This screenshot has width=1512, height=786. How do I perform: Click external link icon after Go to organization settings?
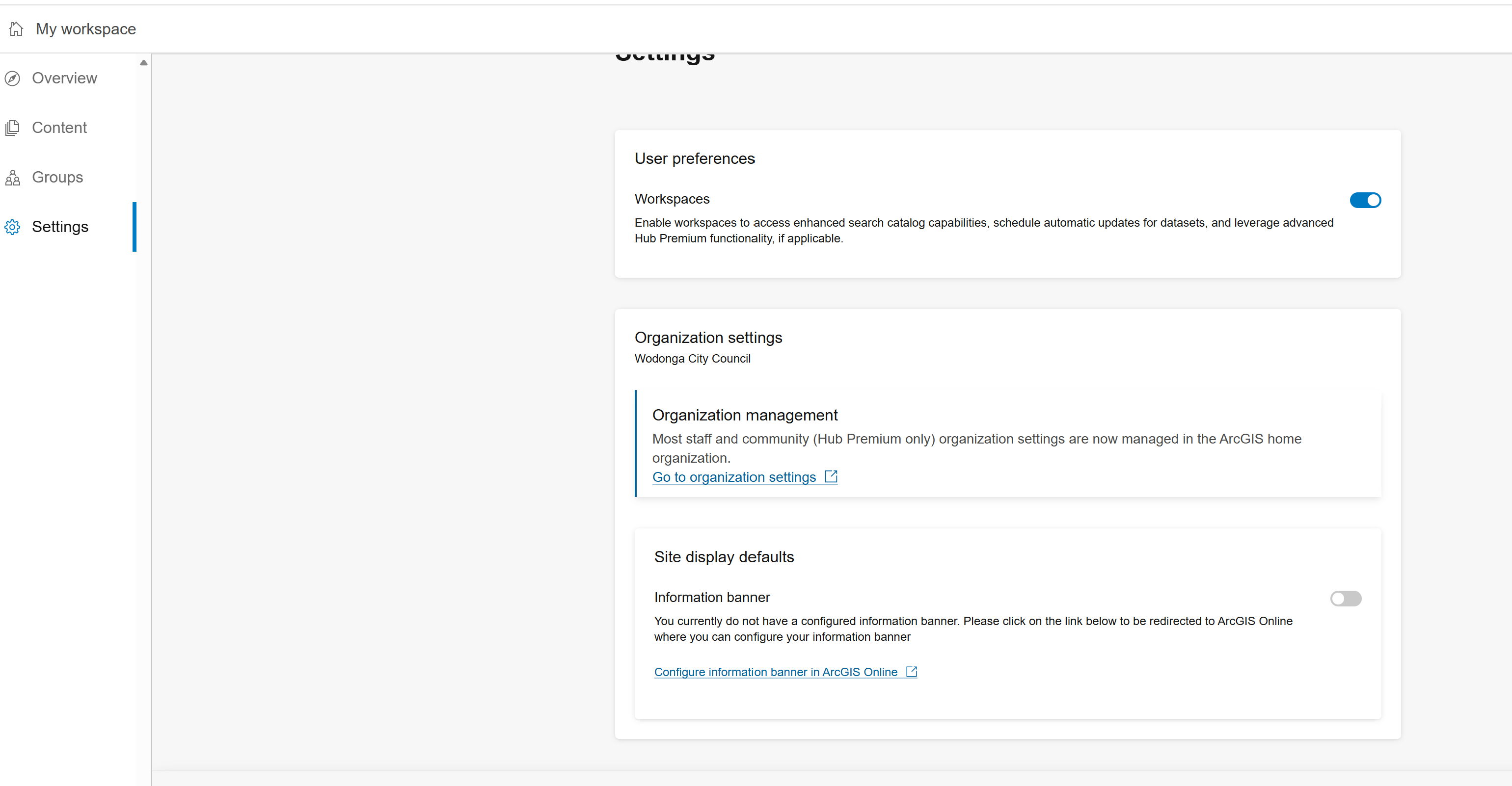point(830,476)
